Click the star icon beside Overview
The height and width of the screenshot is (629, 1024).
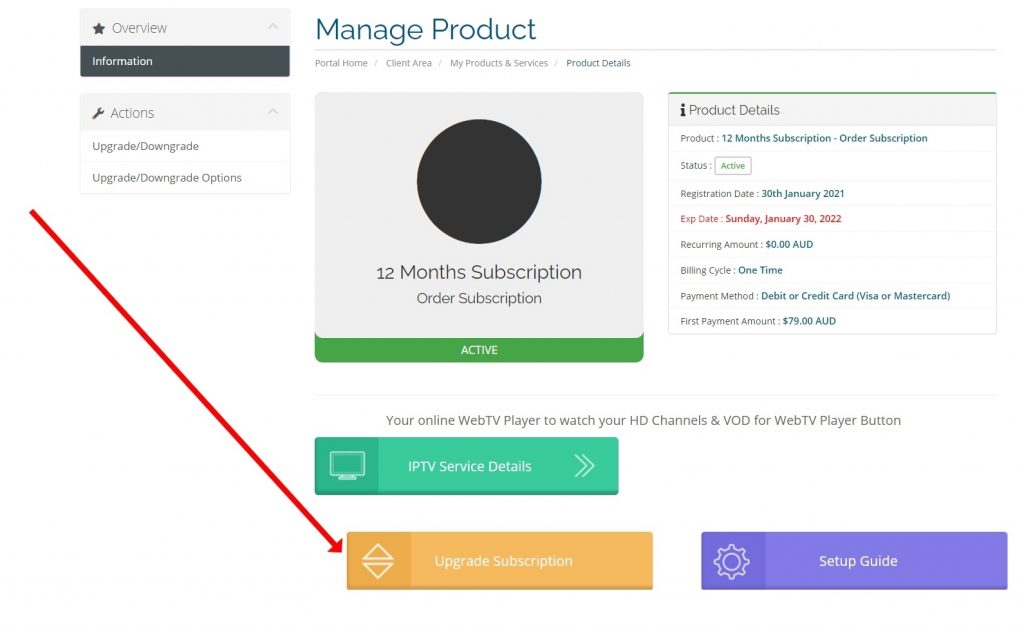[x=99, y=29]
